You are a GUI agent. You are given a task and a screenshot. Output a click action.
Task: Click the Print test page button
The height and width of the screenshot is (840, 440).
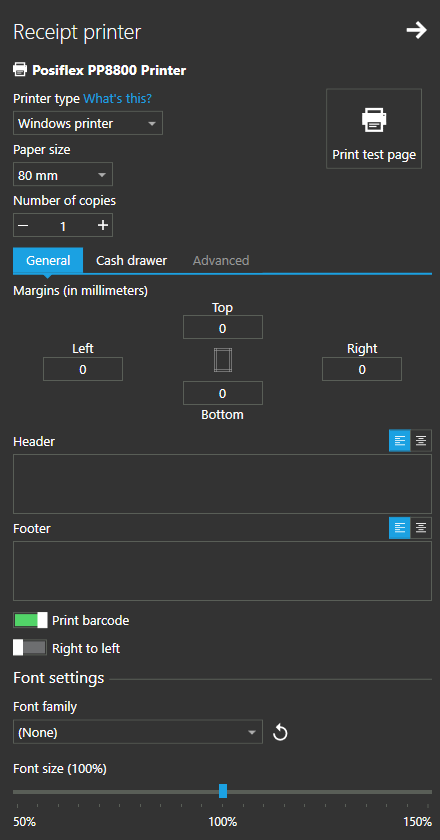(x=374, y=129)
